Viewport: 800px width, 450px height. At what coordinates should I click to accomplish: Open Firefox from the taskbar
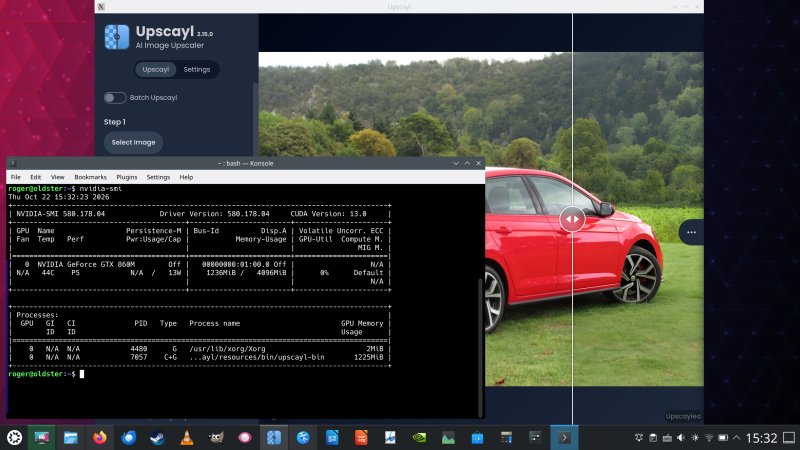99,437
